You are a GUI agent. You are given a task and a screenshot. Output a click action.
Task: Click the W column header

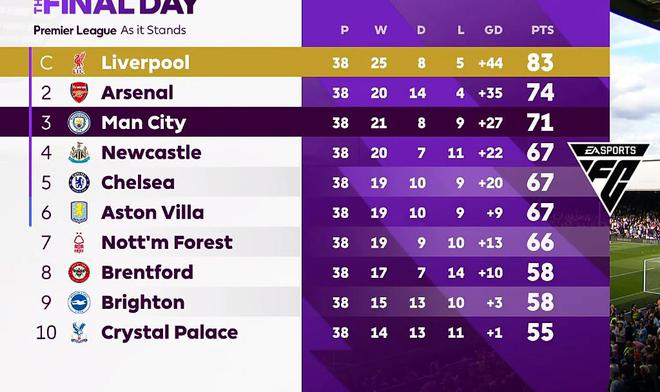pyautogui.click(x=381, y=30)
